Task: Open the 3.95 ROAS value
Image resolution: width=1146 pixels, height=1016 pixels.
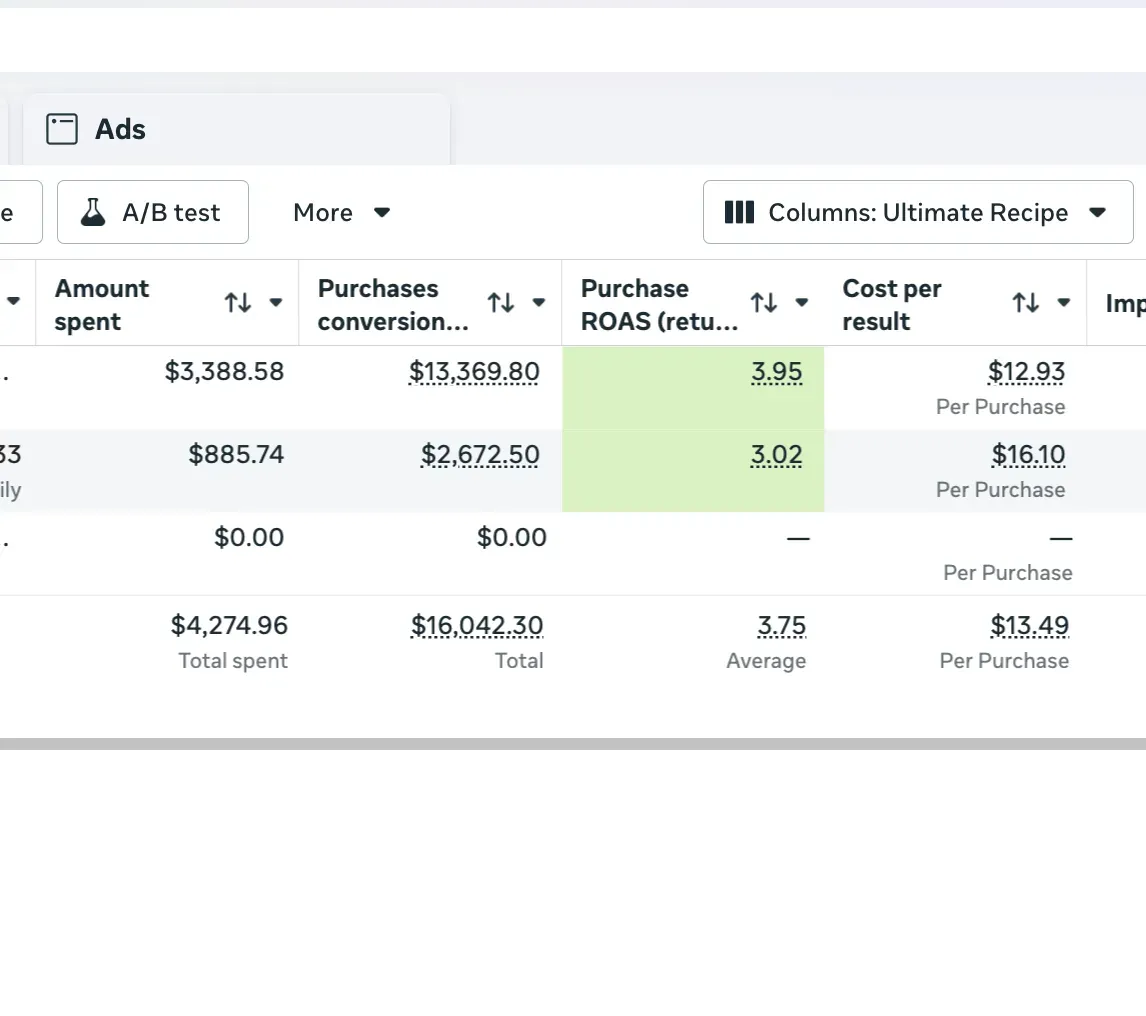Action: (776, 371)
